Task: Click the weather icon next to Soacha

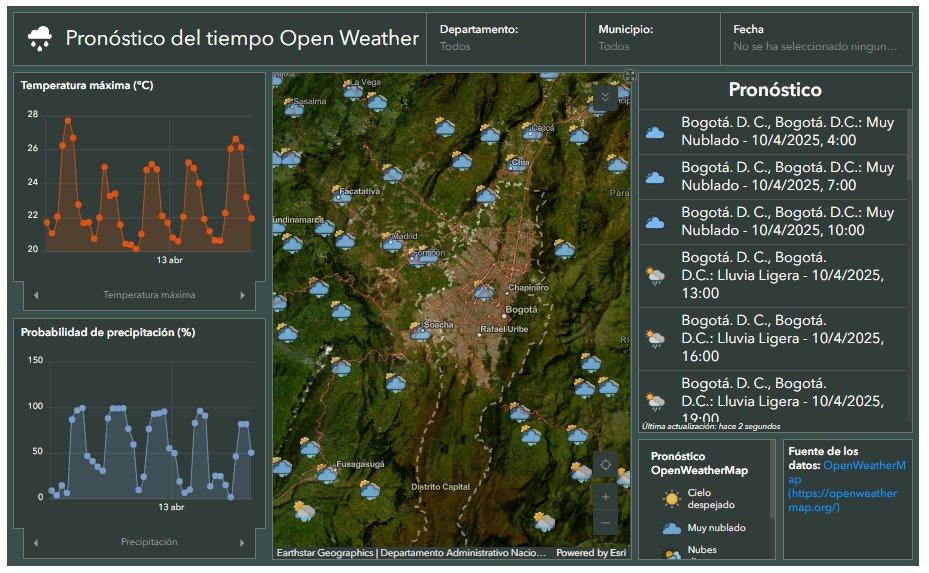Action: click(419, 331)
